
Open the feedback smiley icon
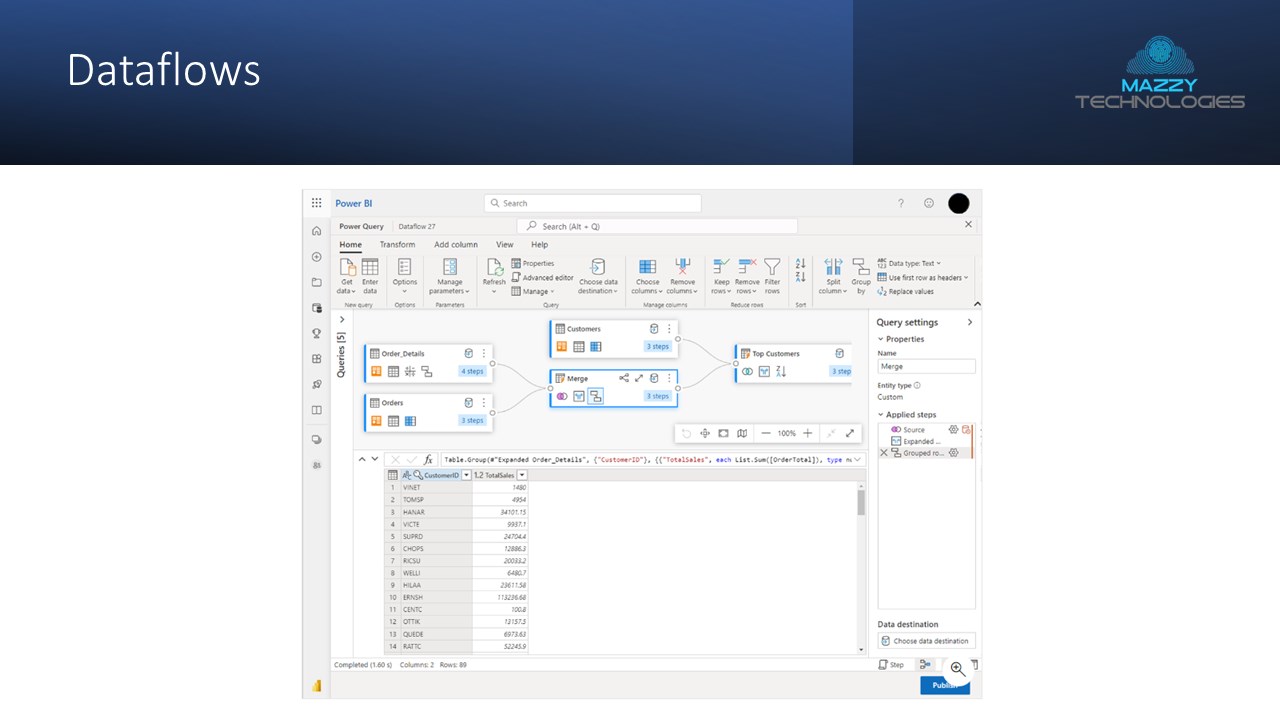(929, 203)
